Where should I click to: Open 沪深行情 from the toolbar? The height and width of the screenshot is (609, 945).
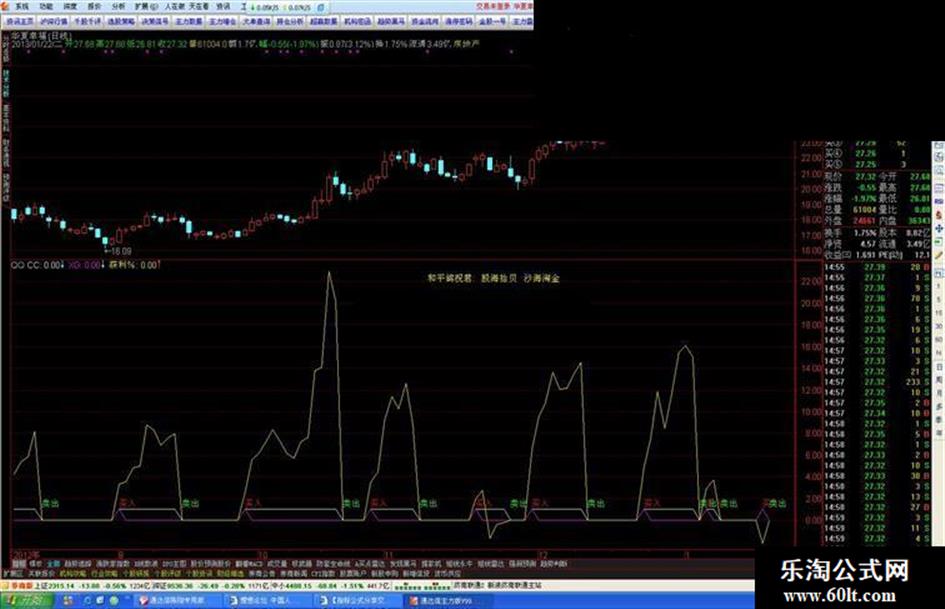[x=54, y=21]
